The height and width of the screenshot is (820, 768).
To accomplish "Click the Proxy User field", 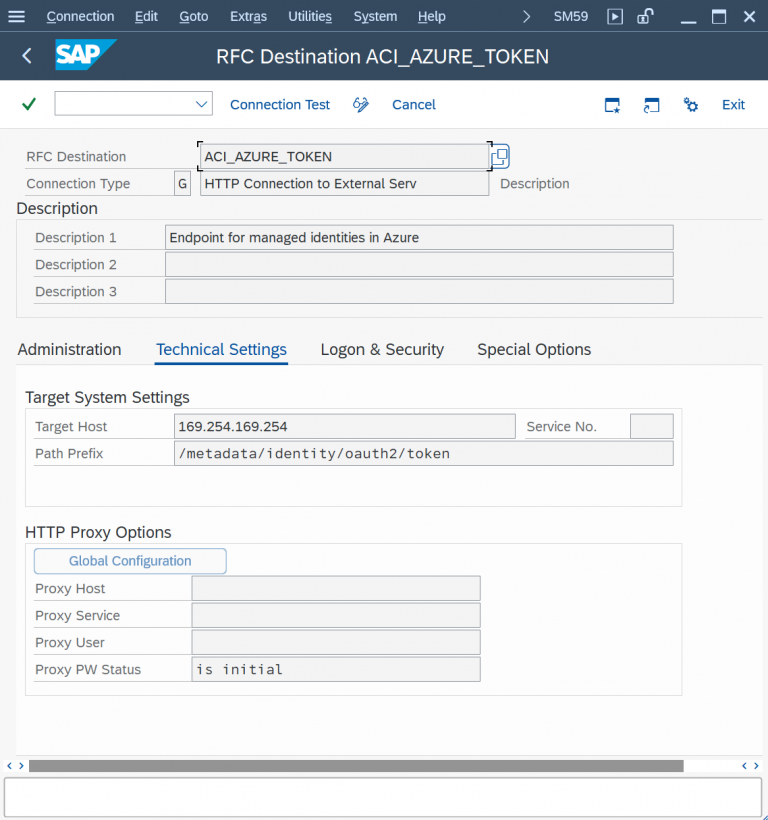I will (336, 642).
